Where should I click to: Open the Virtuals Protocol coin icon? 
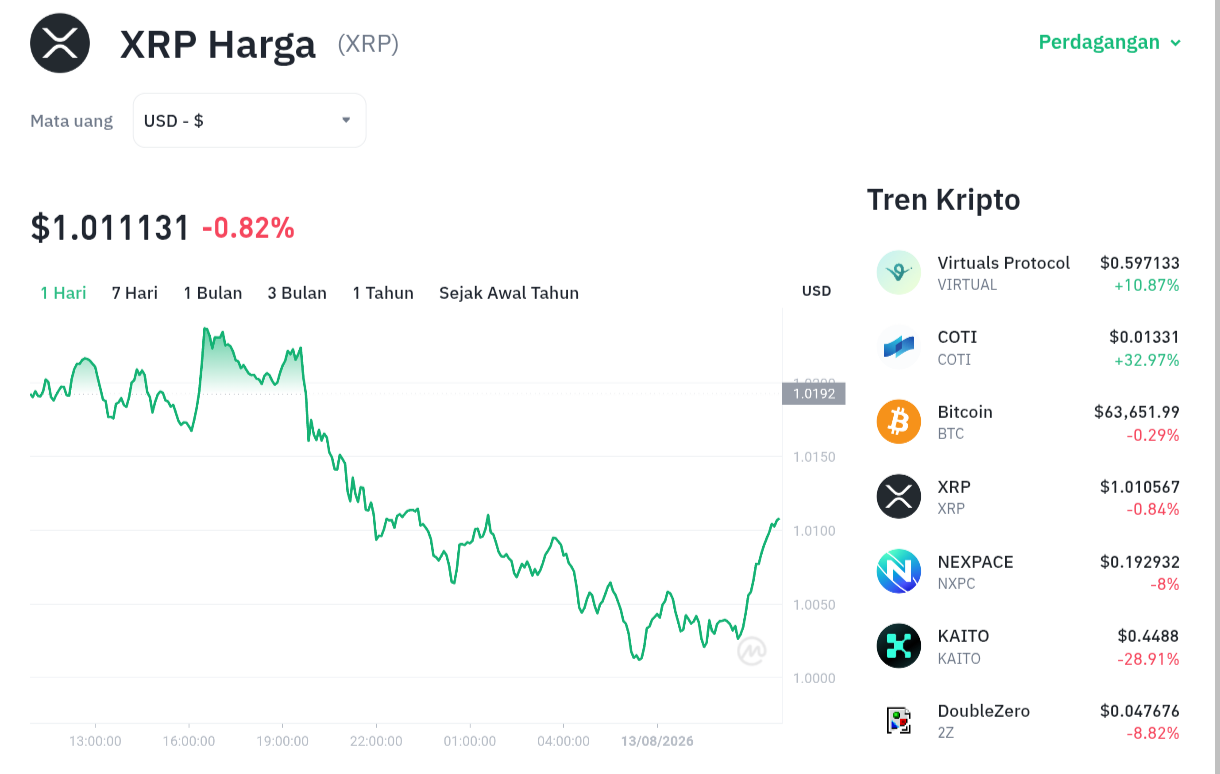point(898,272)
